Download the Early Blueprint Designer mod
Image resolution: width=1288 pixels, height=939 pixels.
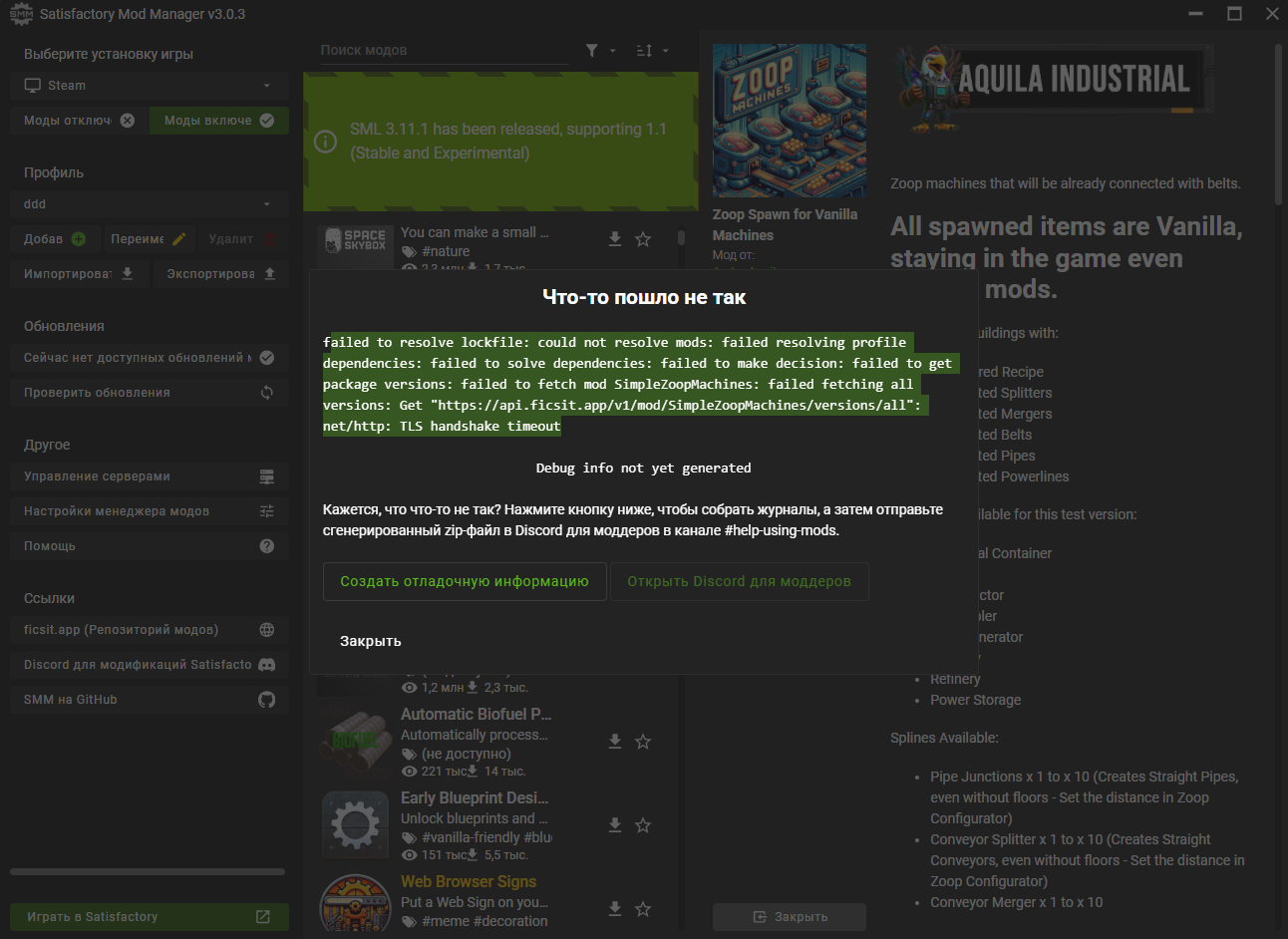point(615,825)
